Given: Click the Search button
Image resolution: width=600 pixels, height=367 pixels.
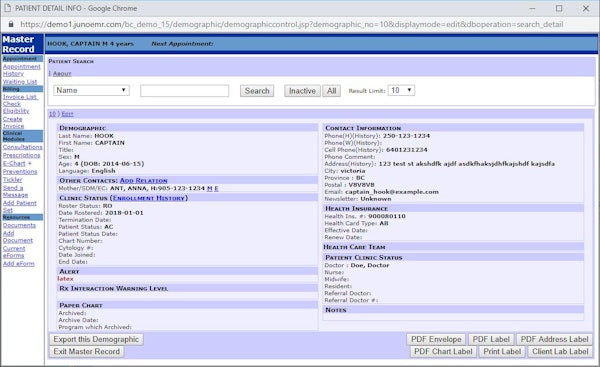Looking at the screenshot, I should 257,91.
